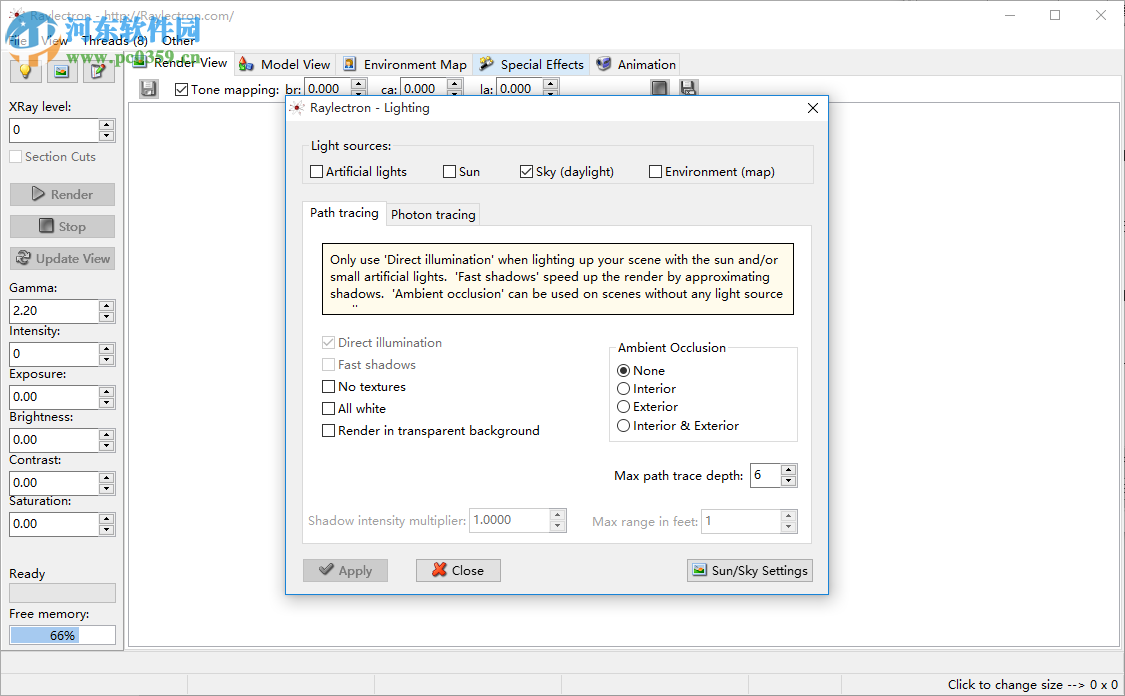Click the Free memory progress bar
The height and width of the screenshot is (696, 1125).
[x=61, y=634]
